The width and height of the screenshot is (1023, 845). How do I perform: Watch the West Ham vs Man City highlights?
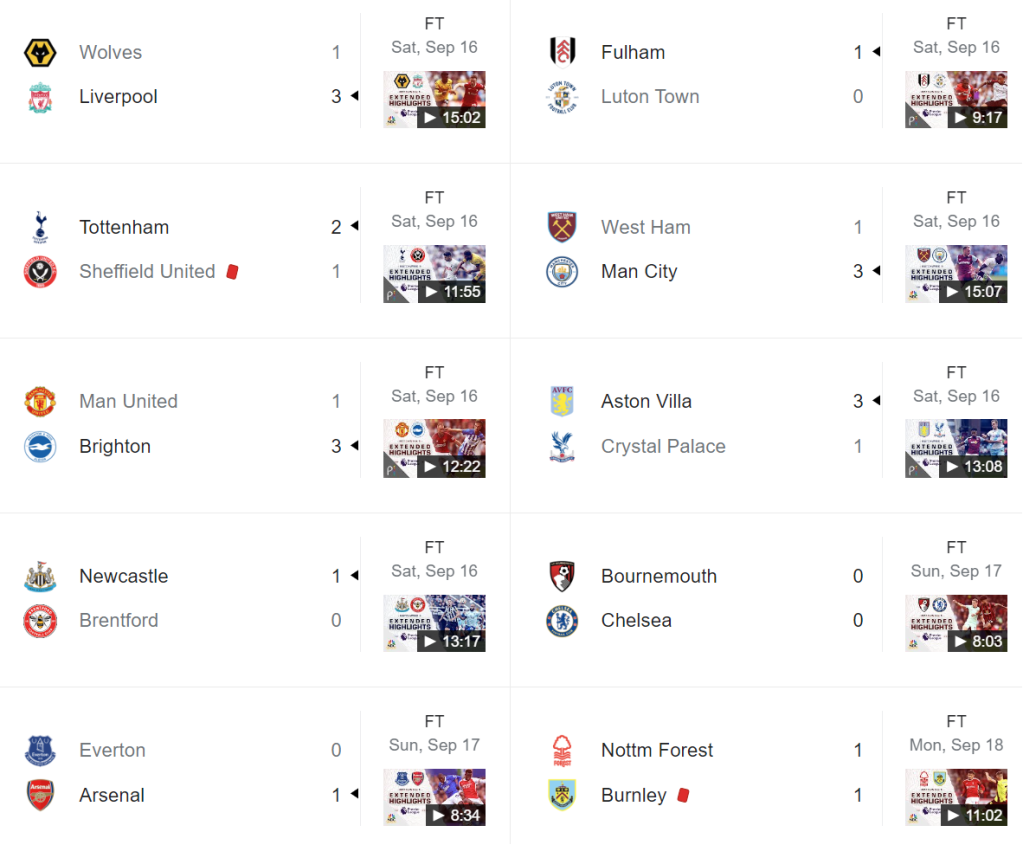pyautogui.click(x=956, y=273)
